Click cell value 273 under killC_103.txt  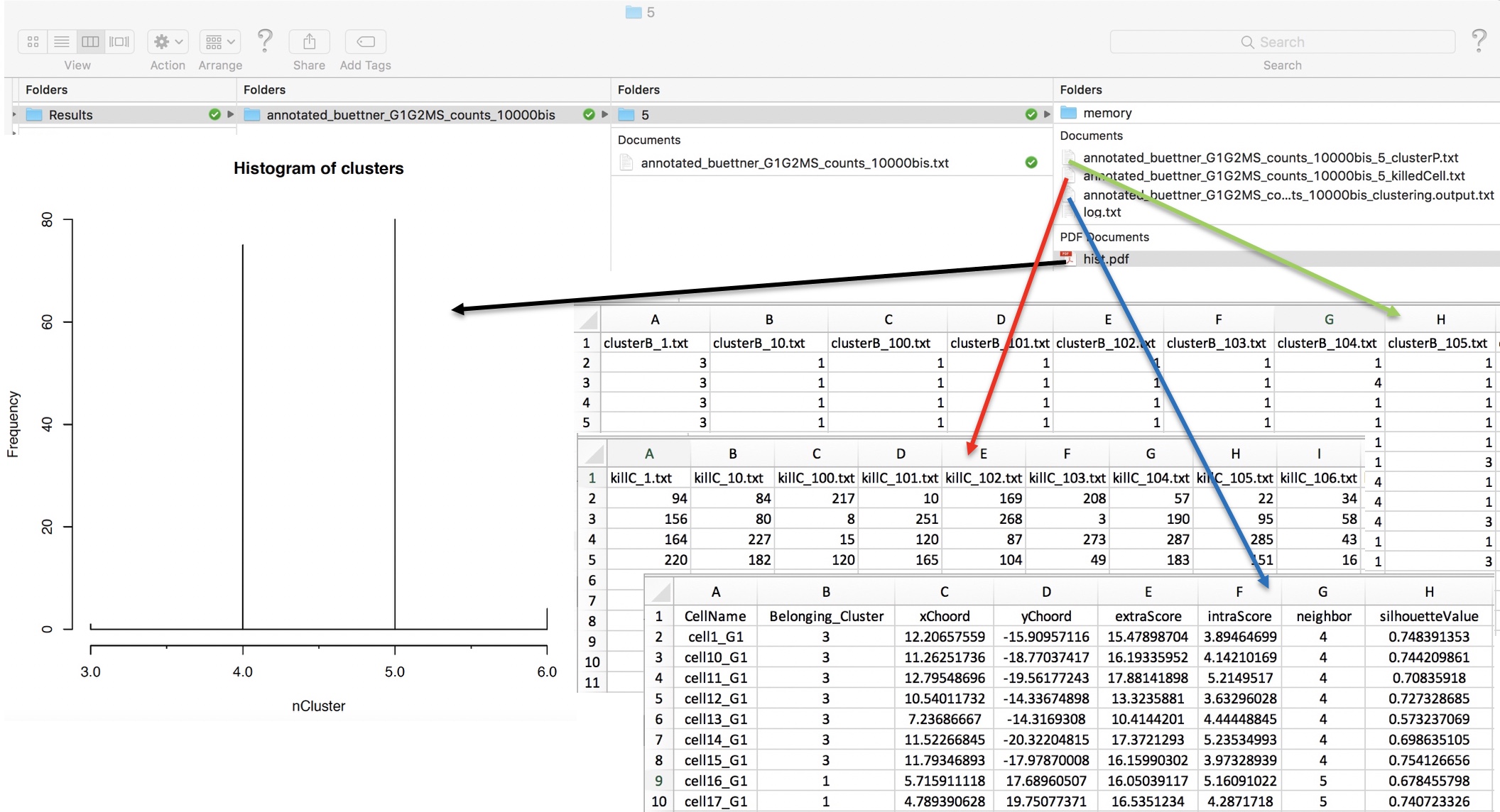pos(1067,539)
